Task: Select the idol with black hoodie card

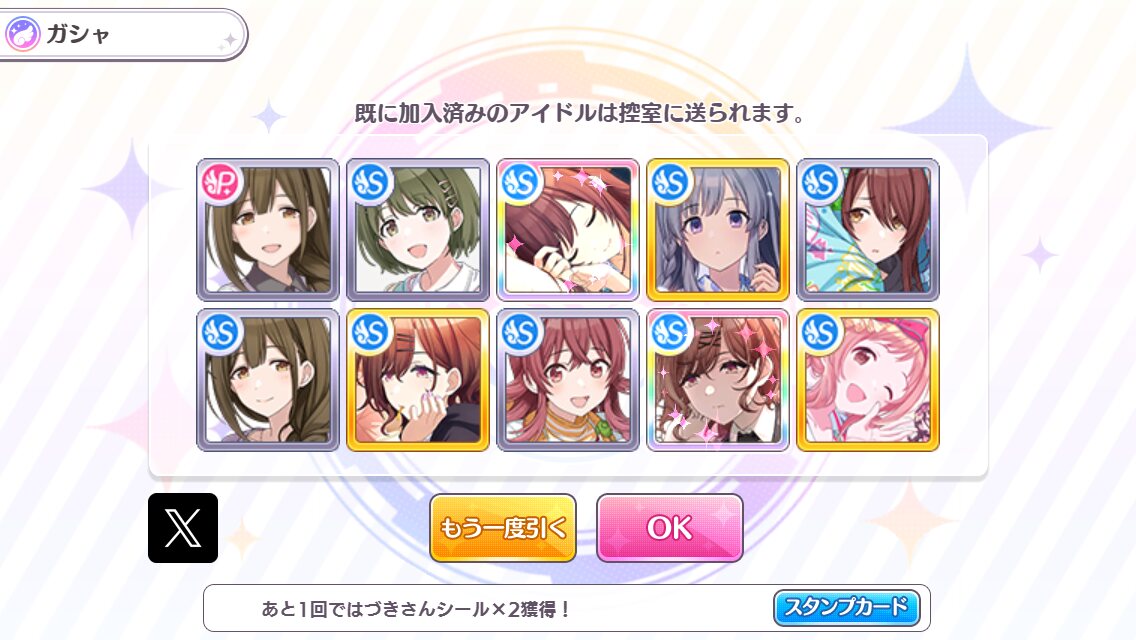Action: [x=418, y=380]
